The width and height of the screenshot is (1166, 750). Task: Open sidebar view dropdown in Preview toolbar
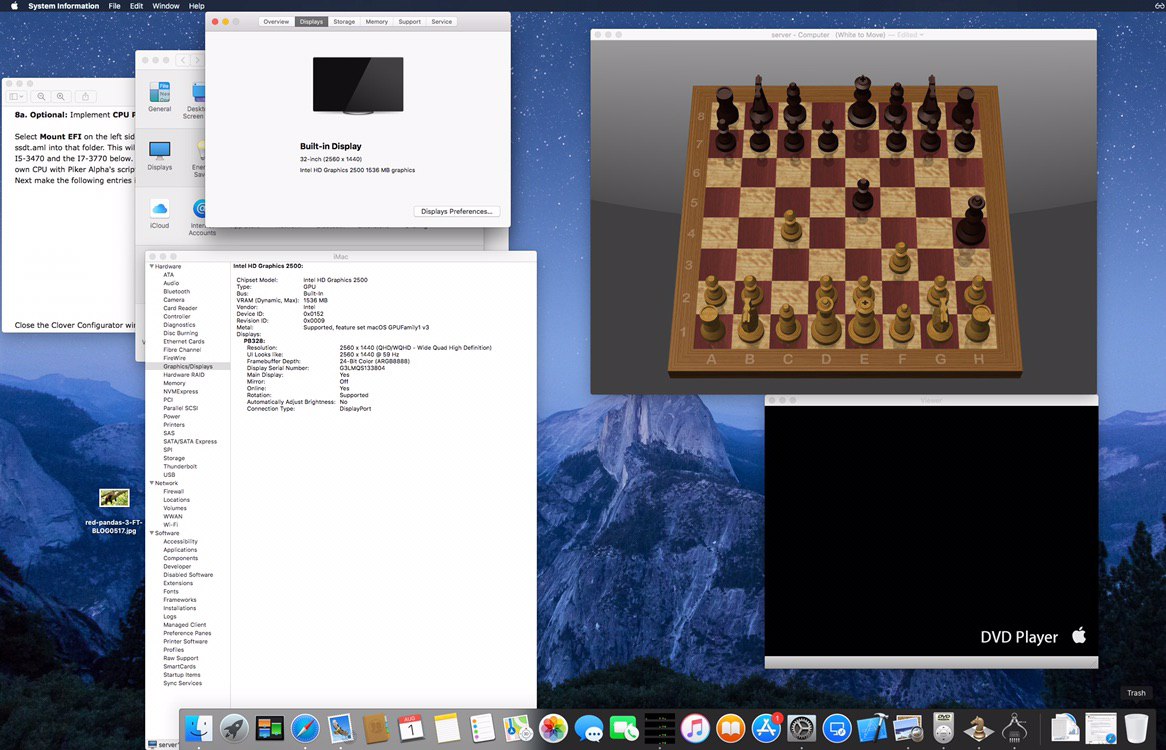tap(16, 96)
